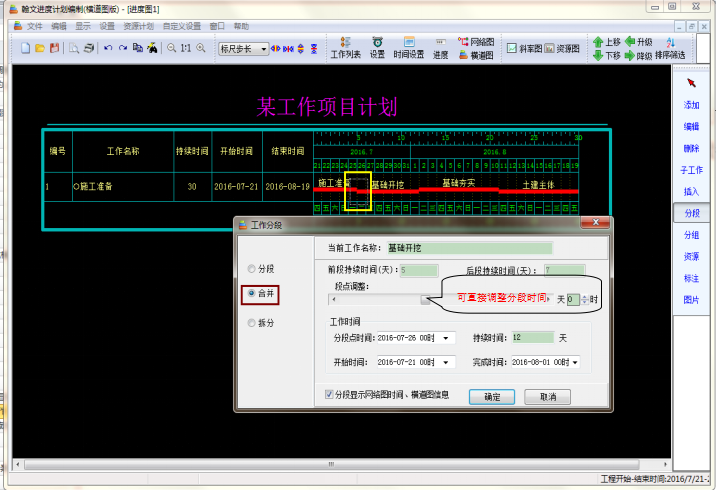Click the 进度 toolbar icon

point(440,49)
